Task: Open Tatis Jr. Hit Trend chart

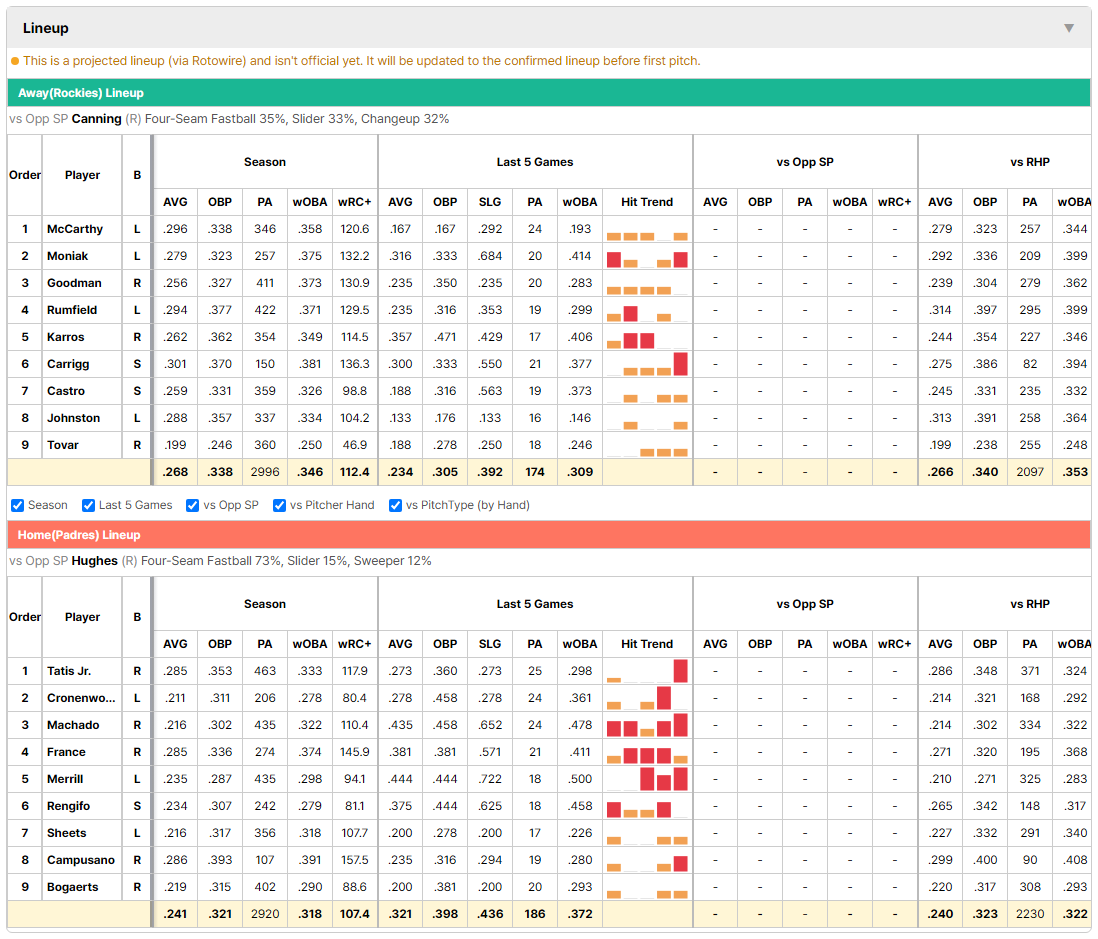Action: click(x=647, y=671)
